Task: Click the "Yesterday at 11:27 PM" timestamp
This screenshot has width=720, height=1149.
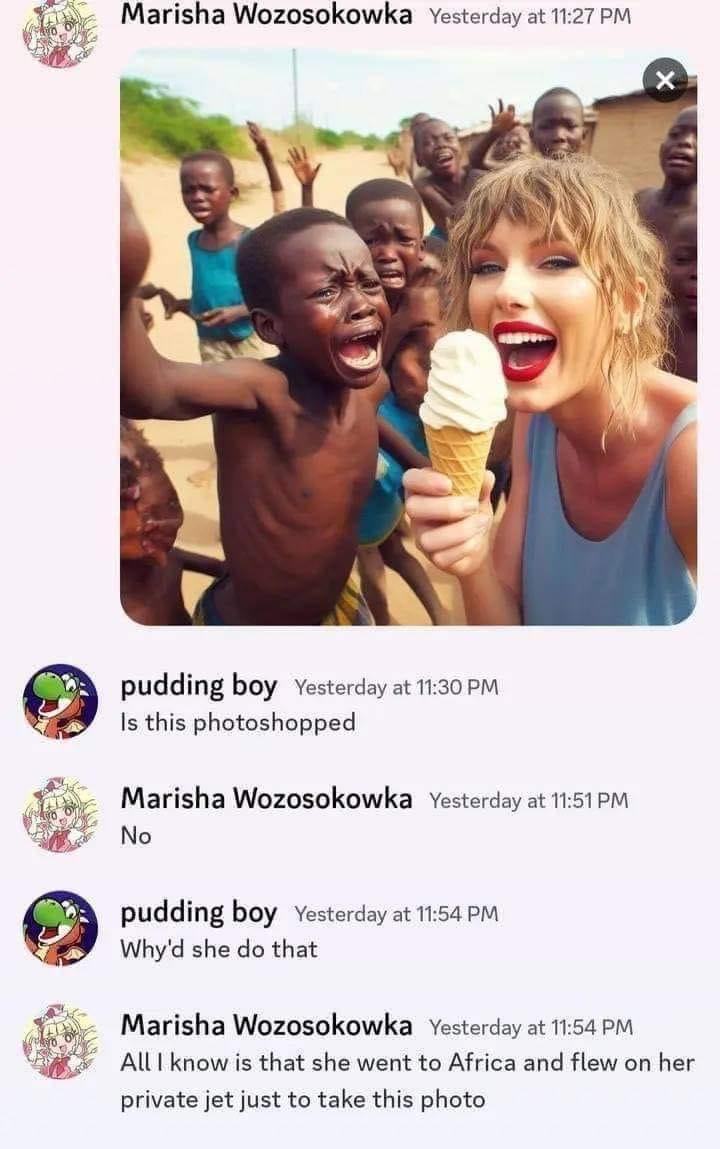Action: (530, 16)
